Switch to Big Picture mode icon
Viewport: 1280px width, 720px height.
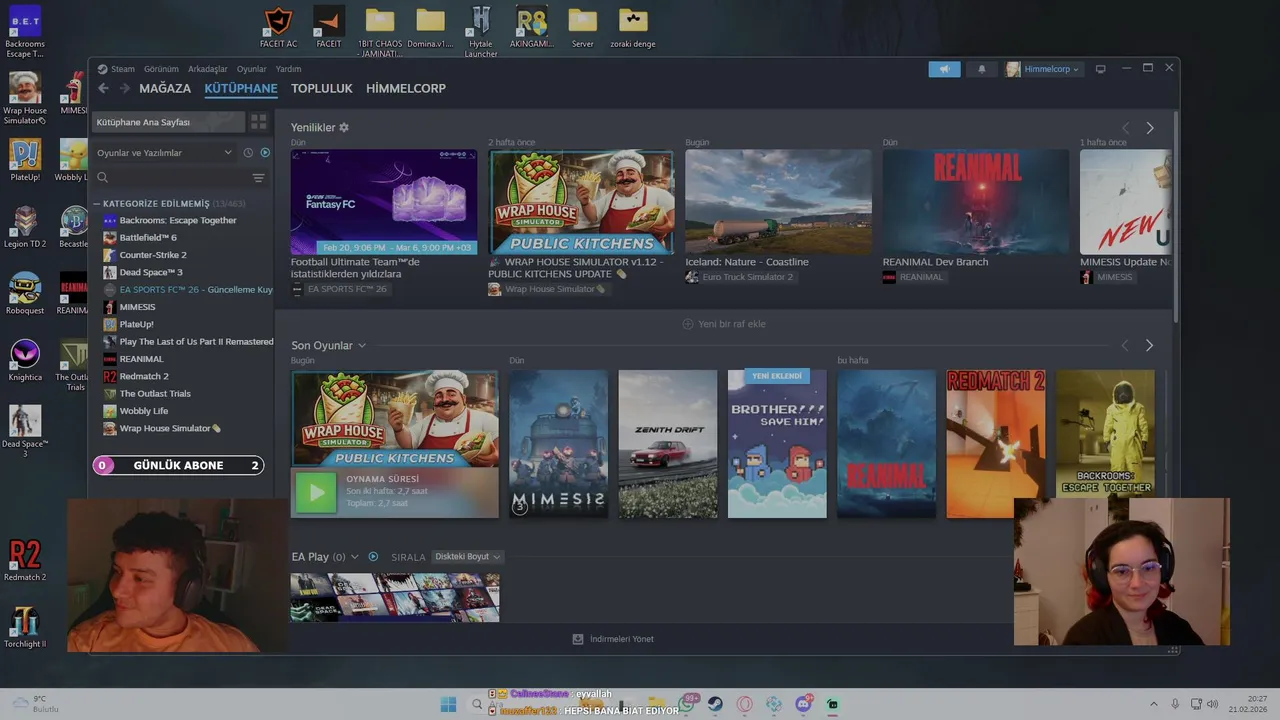click(1100, 69)
